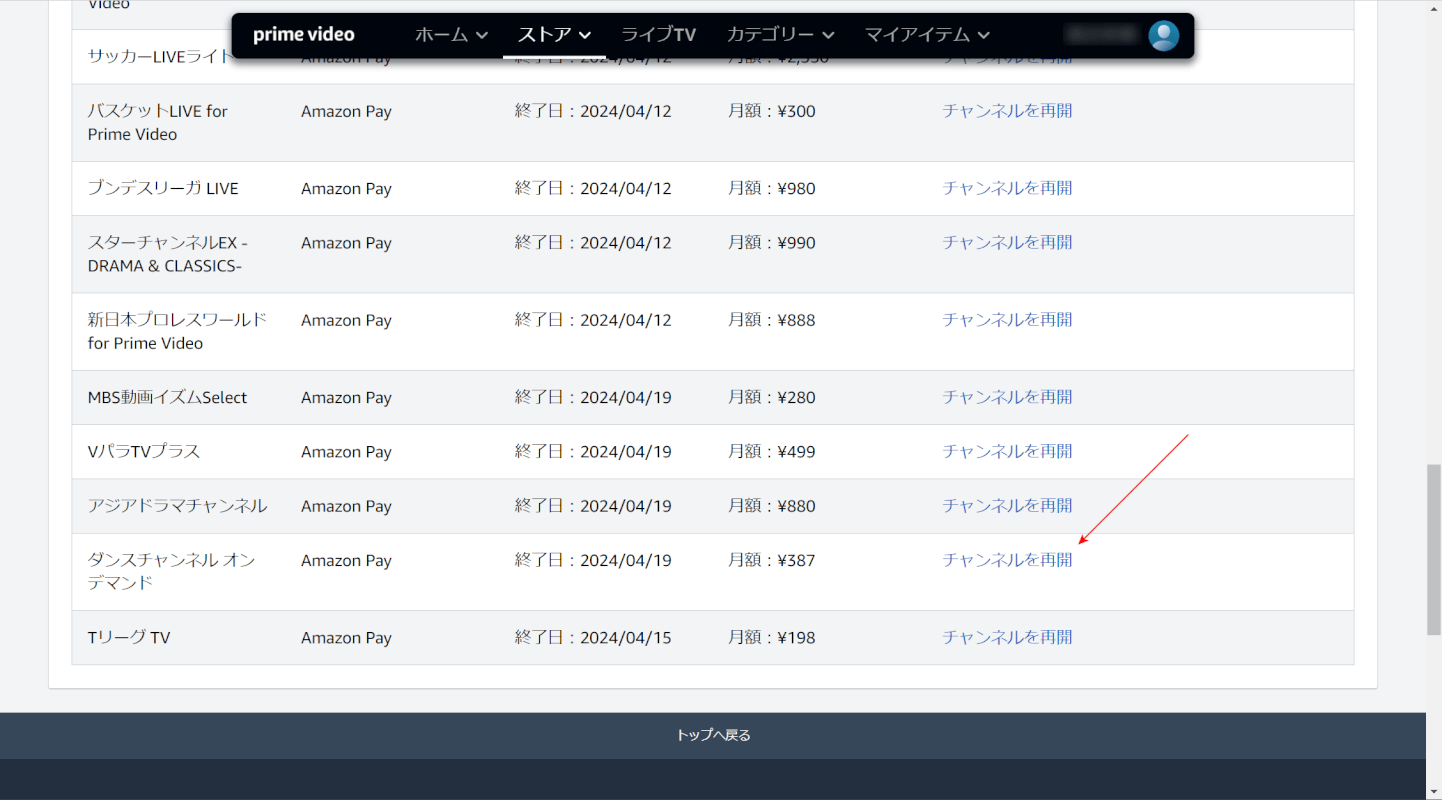This screenshot has height=800, width=1442.
Task: Select the アジアドラマチャンネル name text
Action: [x=177, y=506]
